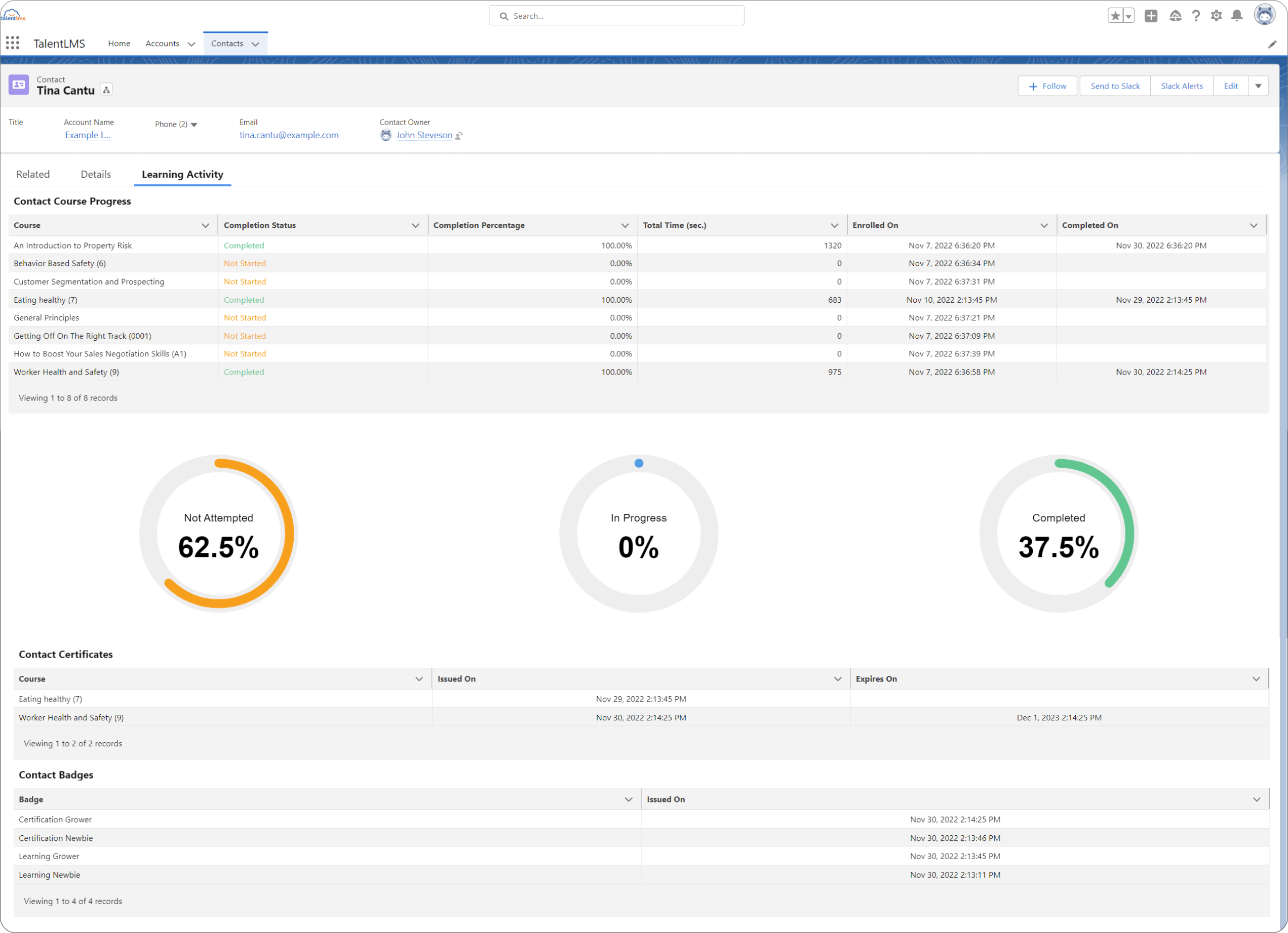Screen dimensions: 1288x933
Task: Open the Setup gear icon
Action: tap(1216, 16)
